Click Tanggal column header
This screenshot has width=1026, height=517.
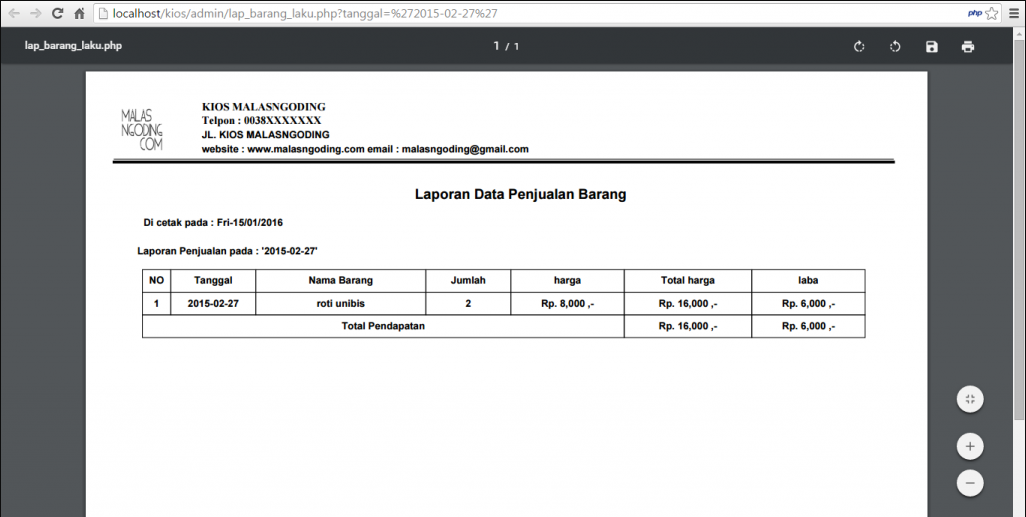pos(213,281)
